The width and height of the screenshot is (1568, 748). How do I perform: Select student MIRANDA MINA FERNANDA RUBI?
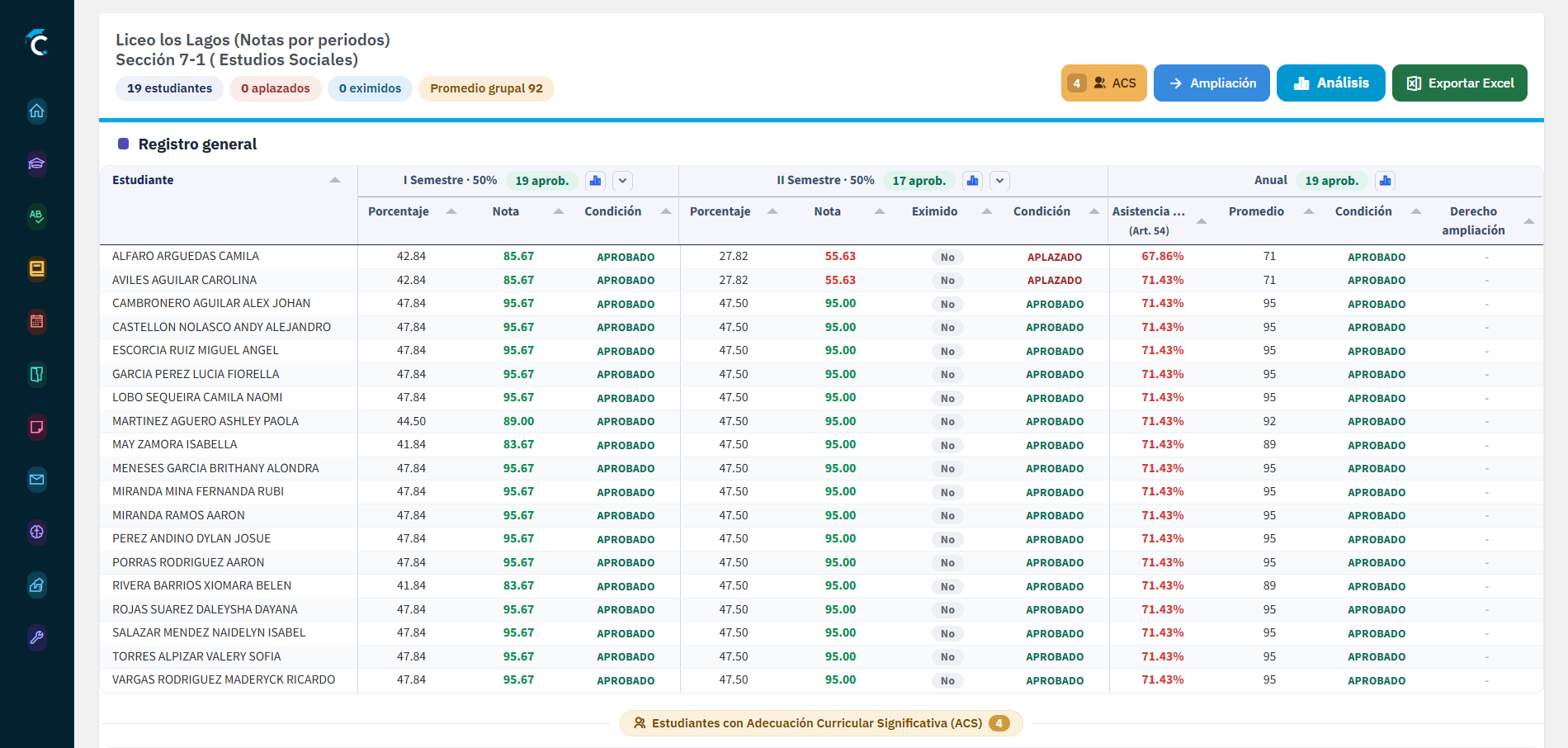198,491
